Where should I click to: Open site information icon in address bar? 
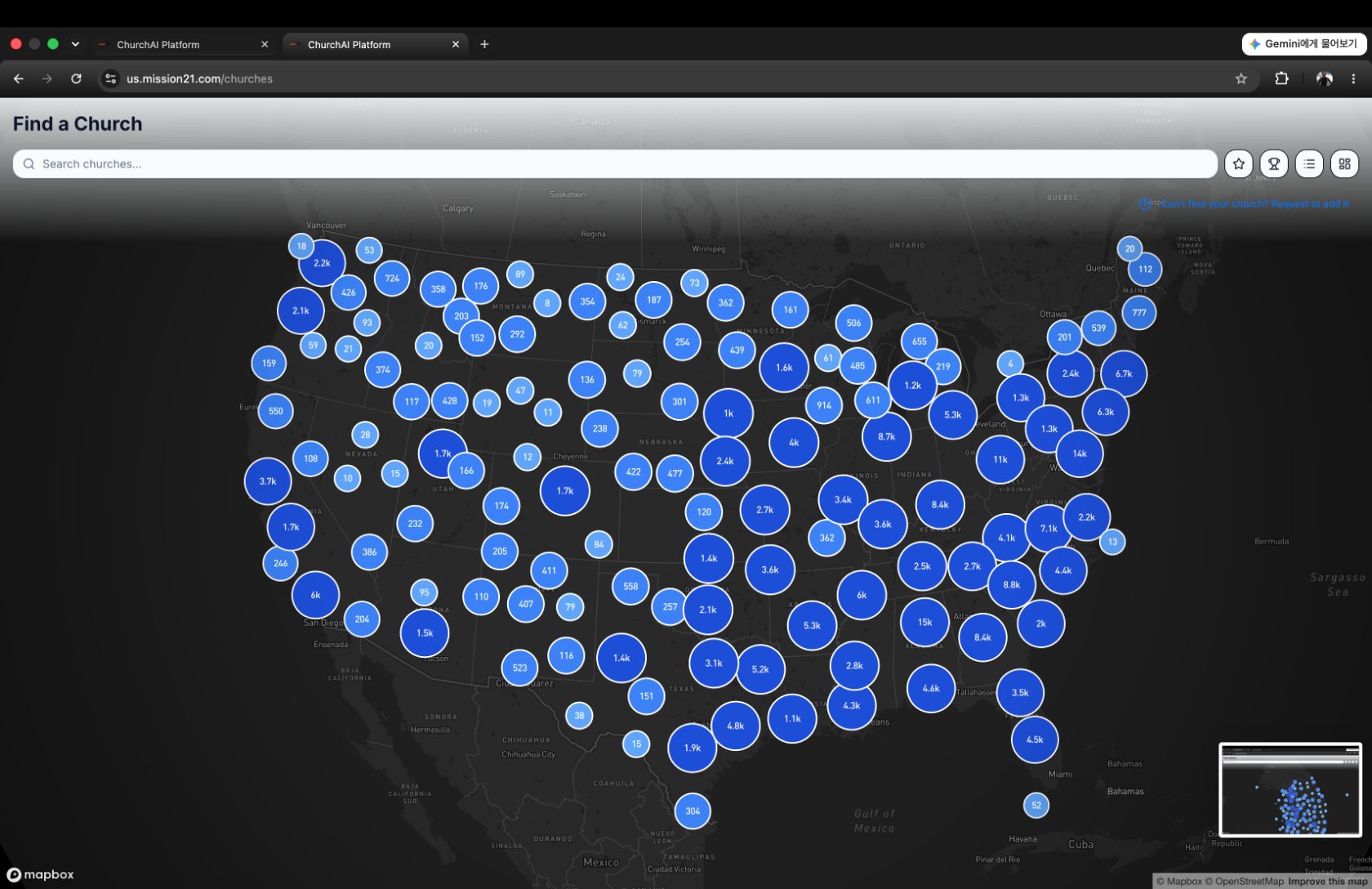[x=110, y=78]
